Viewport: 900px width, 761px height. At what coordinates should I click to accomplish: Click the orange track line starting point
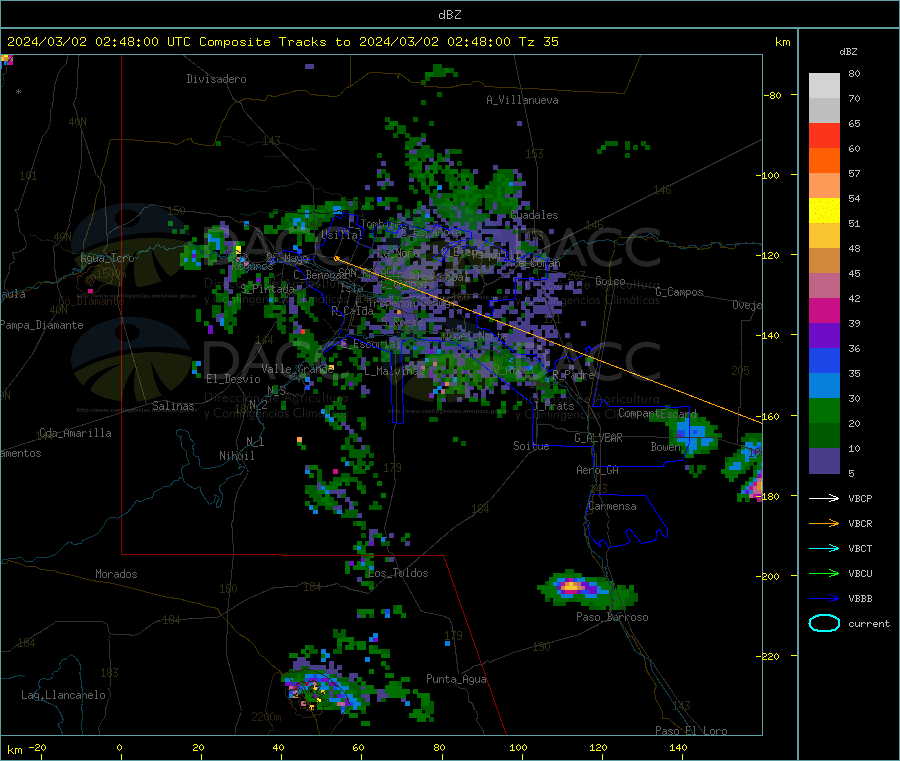[x=336, y=258]
